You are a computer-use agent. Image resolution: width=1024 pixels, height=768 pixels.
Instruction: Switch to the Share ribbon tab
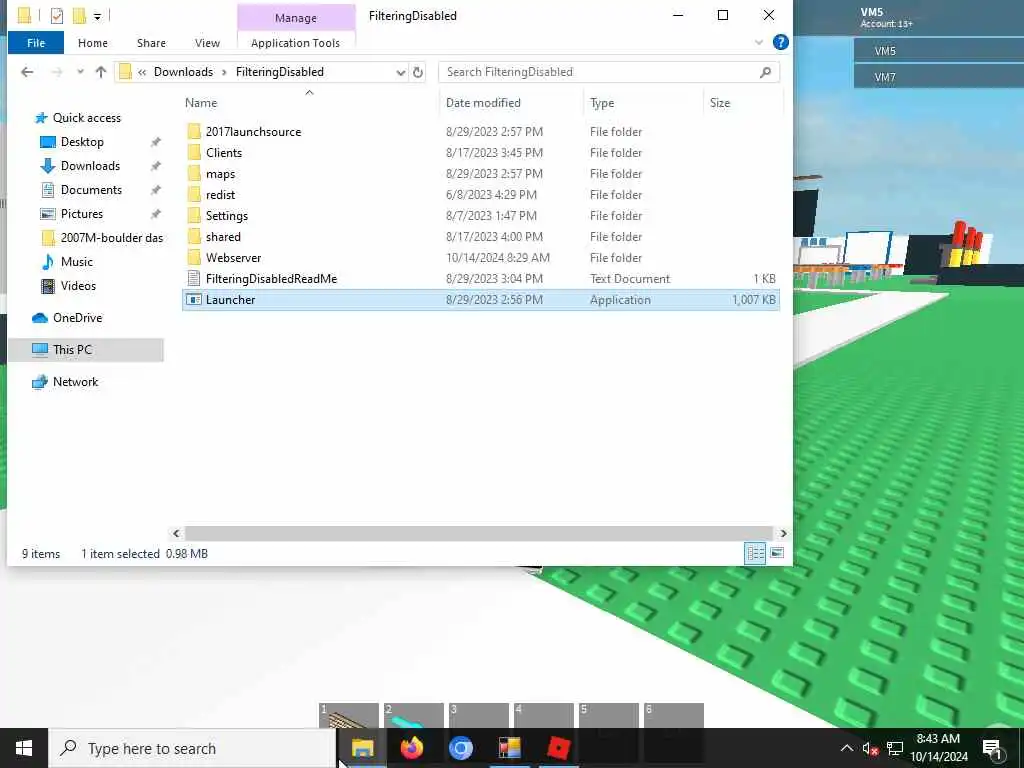(151, 43)
